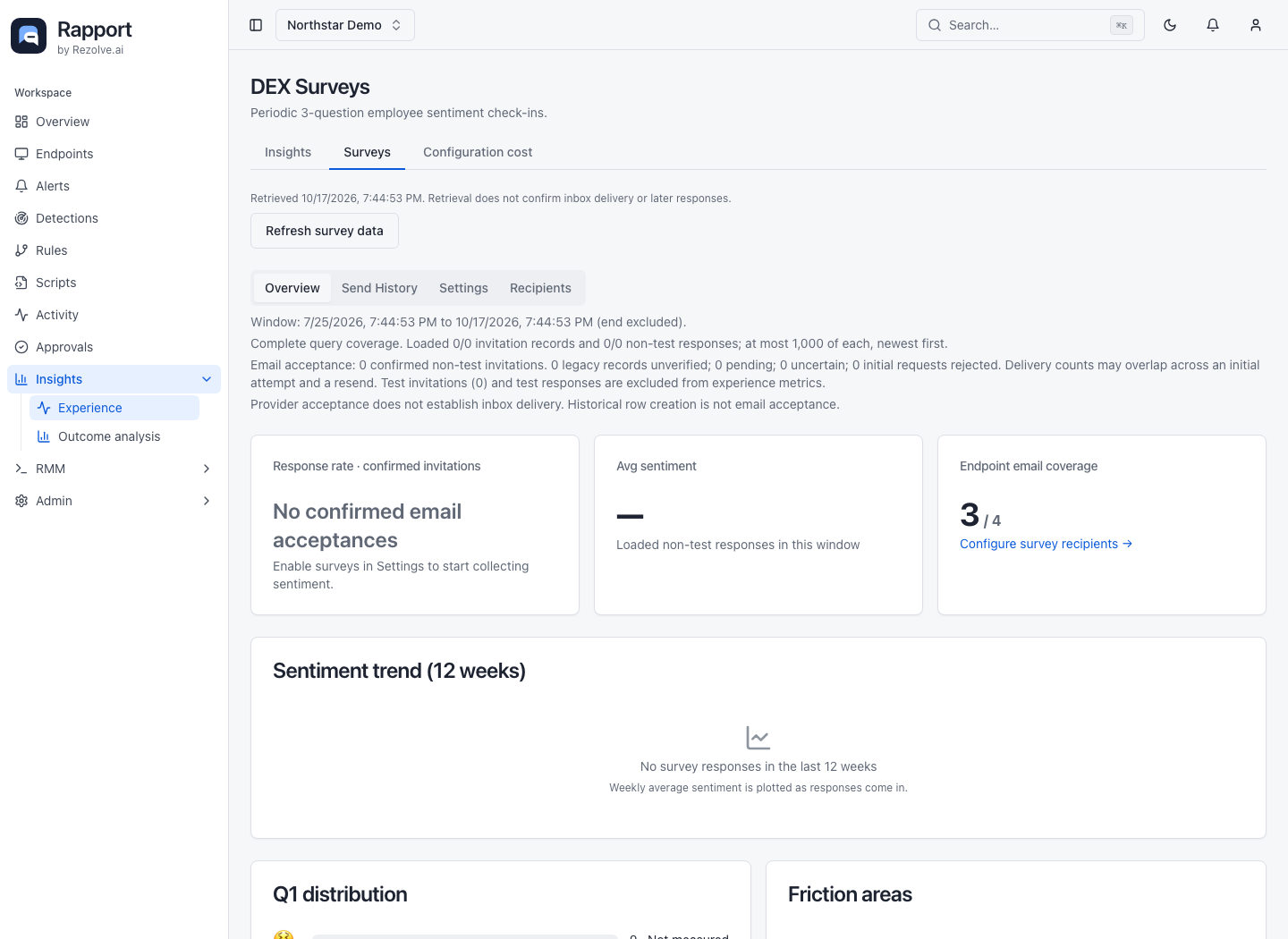The image size is (1288, 939).
Task: Click the 'Endpoint email coverage' label
Action: pyautogui.click(x=1029, y=466)
